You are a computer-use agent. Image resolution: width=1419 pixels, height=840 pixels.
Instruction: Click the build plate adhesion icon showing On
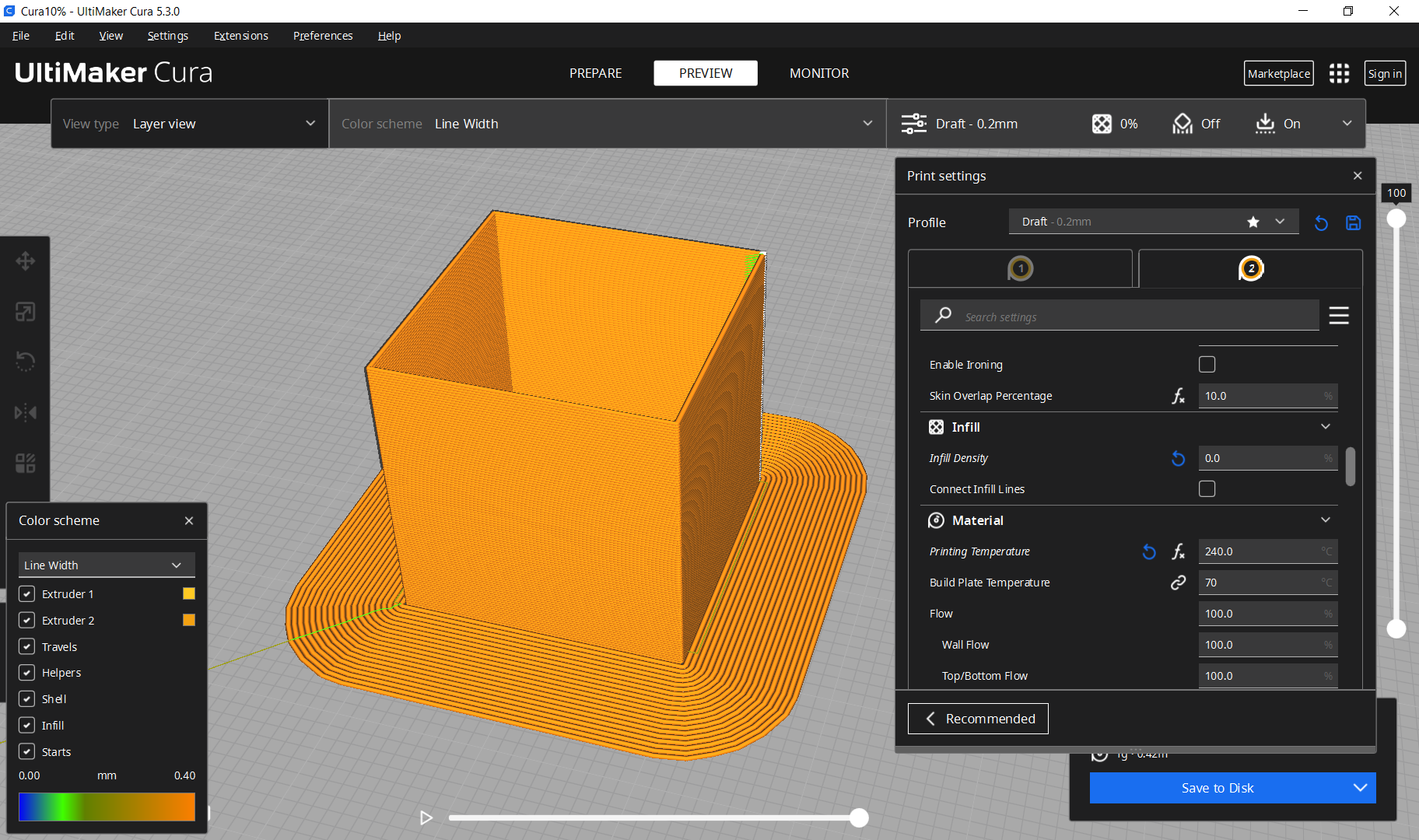tap(1264, 123)
